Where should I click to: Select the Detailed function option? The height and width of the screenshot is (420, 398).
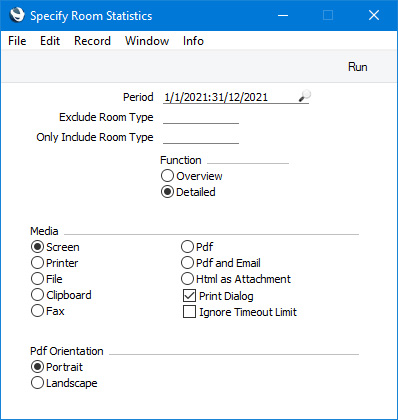tap(167, 192)
